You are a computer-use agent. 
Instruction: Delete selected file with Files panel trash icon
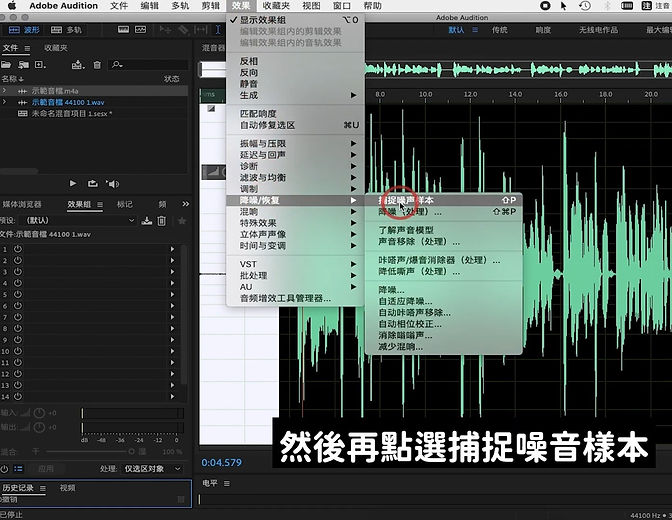click(97, 65)
